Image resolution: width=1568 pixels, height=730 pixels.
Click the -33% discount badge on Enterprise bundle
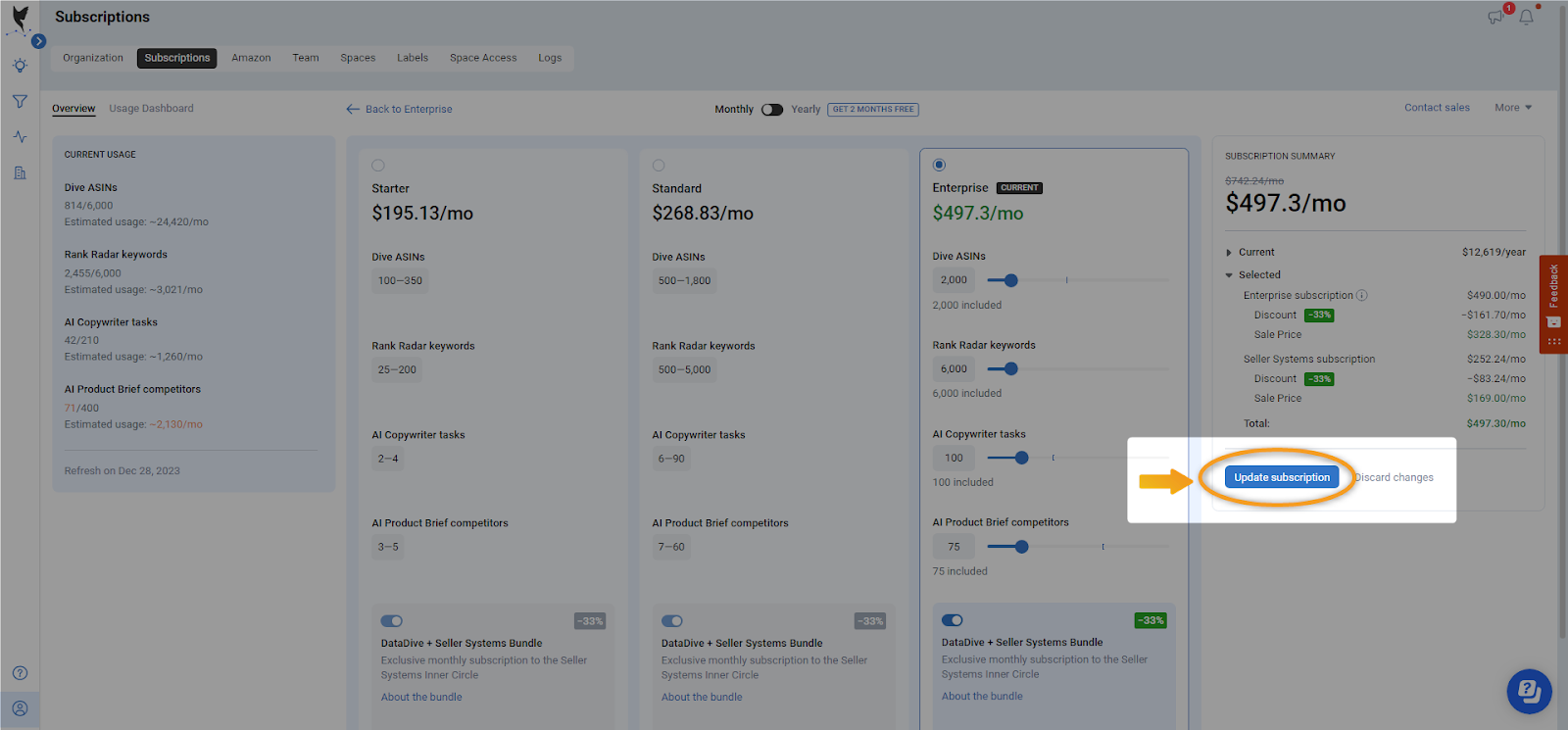click(x=1151, y=620)
